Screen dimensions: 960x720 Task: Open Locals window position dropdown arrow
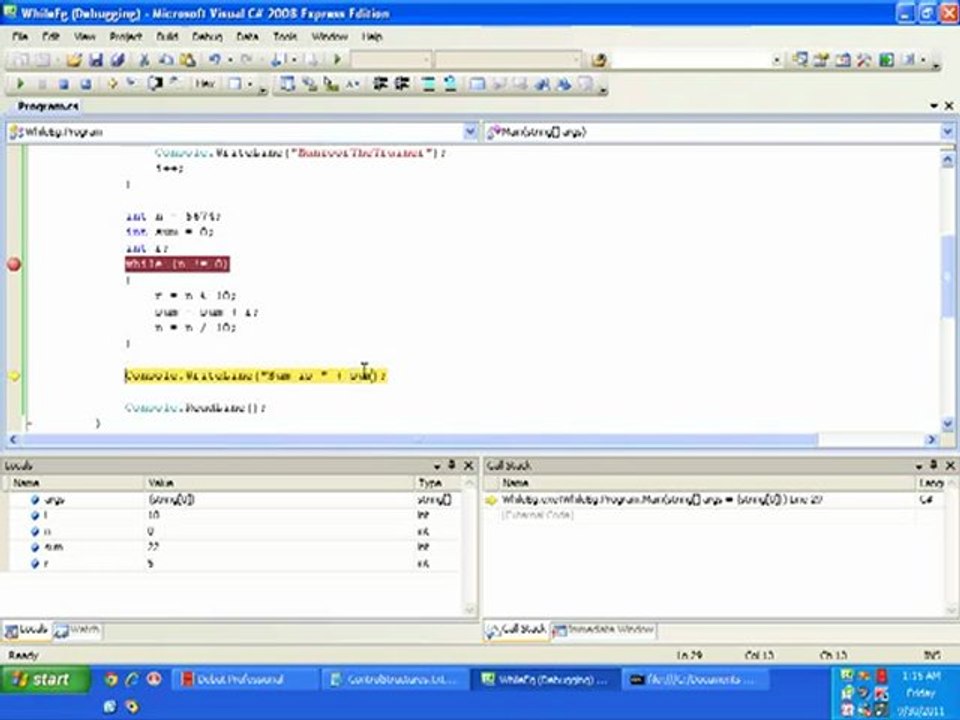coord(437,466)
